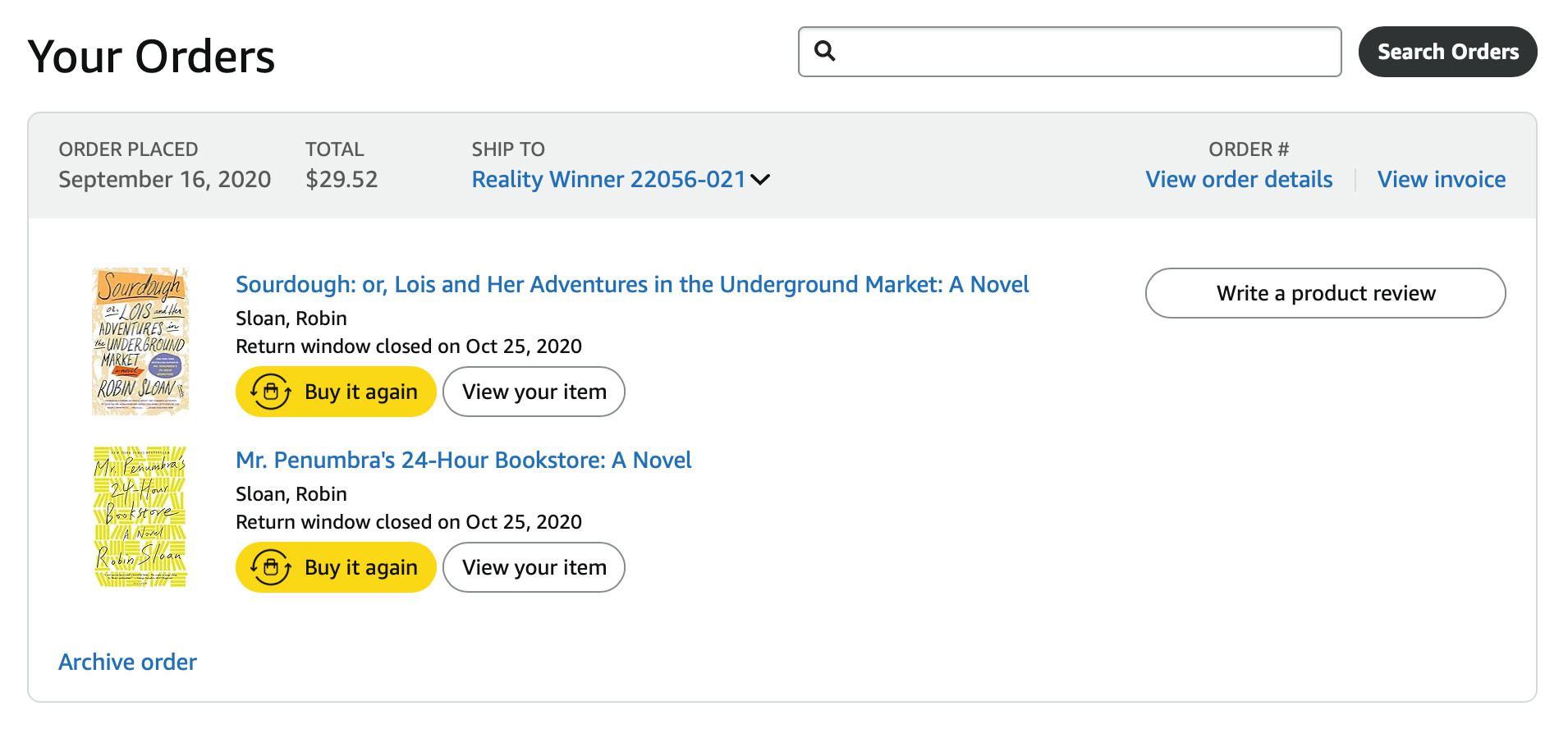Click the author link Sloan, Robin
The height and width of the screenshot is (729, 1568).
click(291, 319)
